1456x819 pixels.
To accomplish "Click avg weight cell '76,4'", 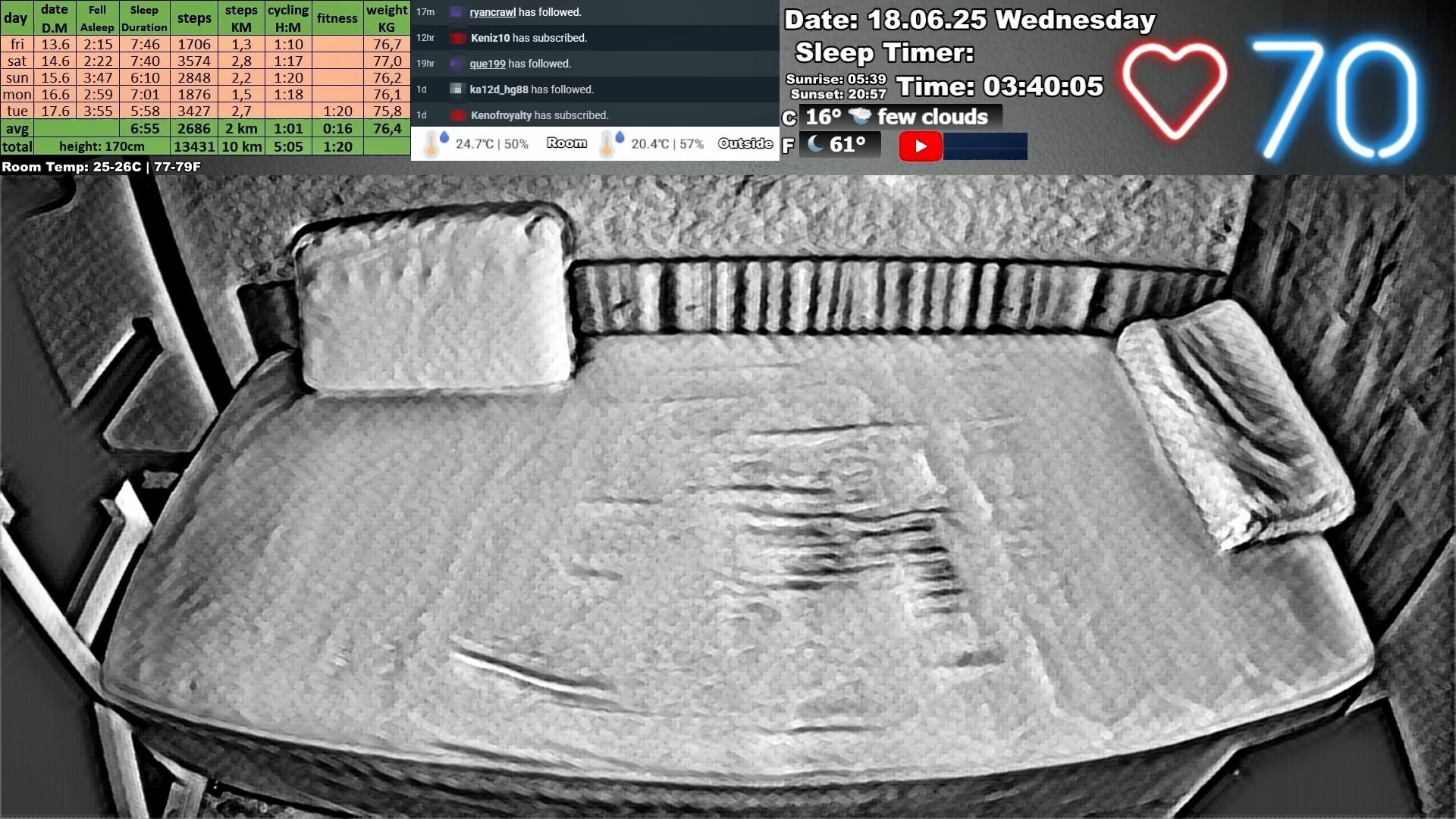I will tap(387, 128).
